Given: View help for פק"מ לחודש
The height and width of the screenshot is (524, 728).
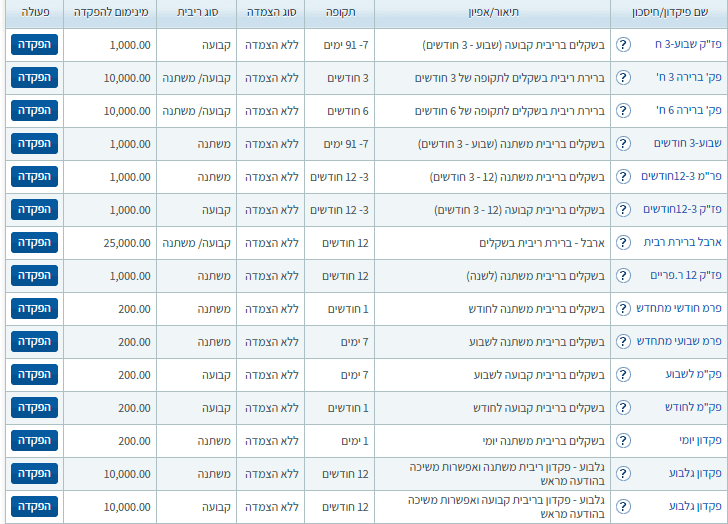Looking at the screenshot, I should point(623,407).
